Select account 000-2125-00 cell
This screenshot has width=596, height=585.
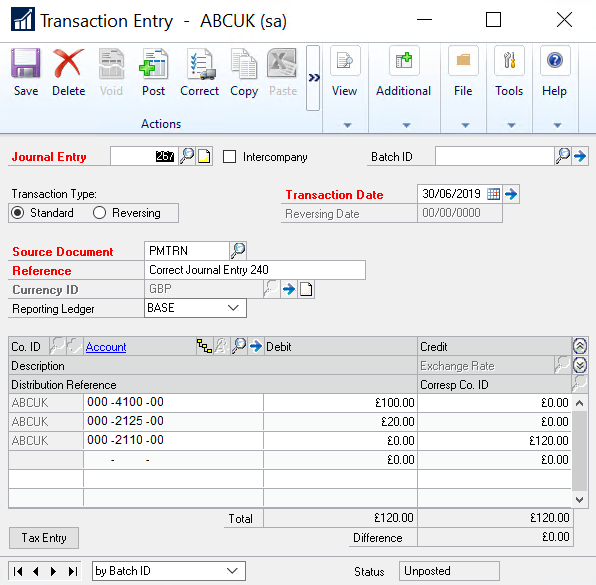tap(173, 422)
